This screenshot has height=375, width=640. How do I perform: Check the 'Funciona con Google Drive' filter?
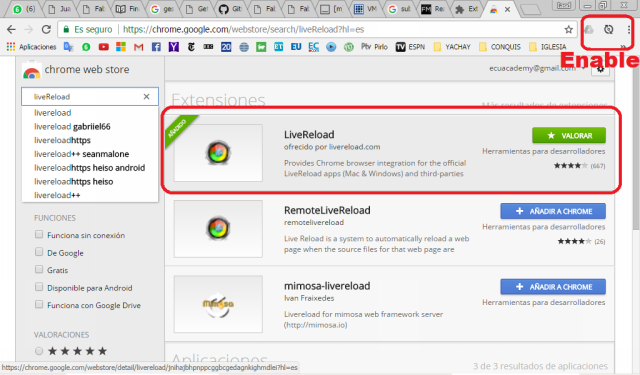(x=39, y=304)
